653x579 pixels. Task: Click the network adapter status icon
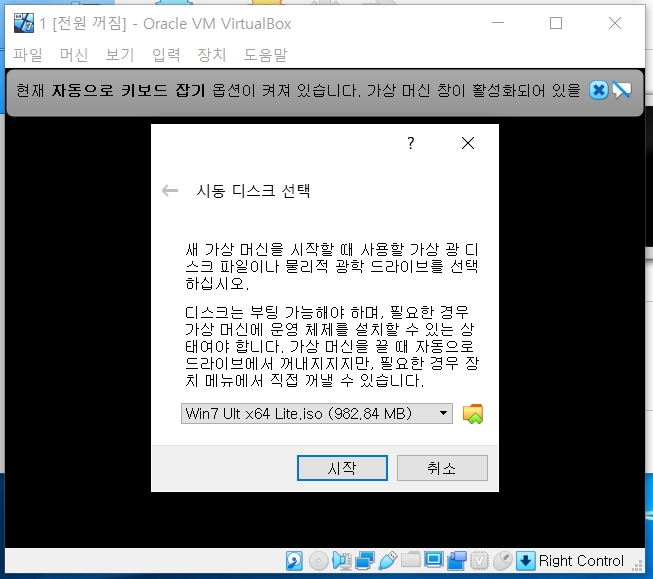coord(365,561)
